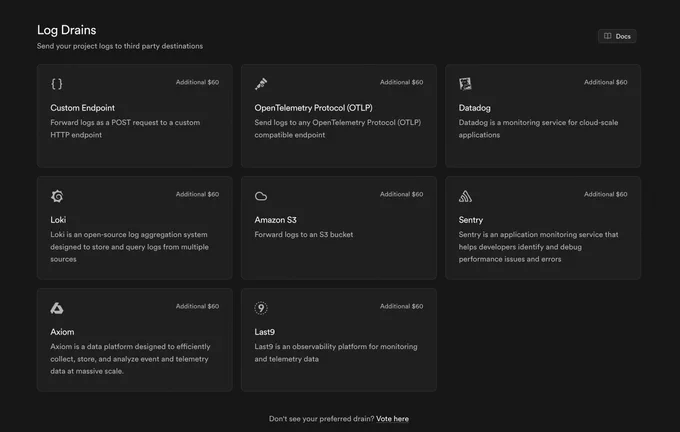Select the OpenTelemetry Protocol (OTLP) title
This screenshot has height=432, width=680.
[x=314, y=108]
